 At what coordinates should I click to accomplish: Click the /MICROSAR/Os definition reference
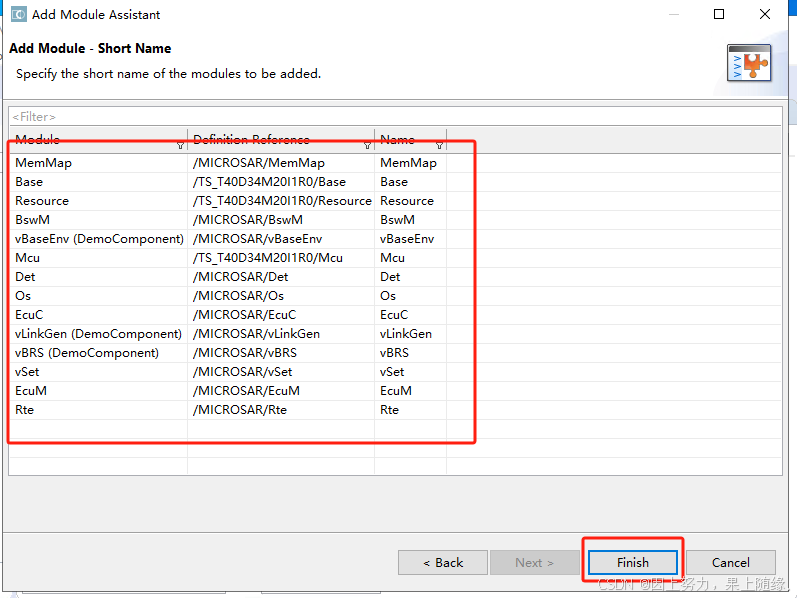coord(281,296)
